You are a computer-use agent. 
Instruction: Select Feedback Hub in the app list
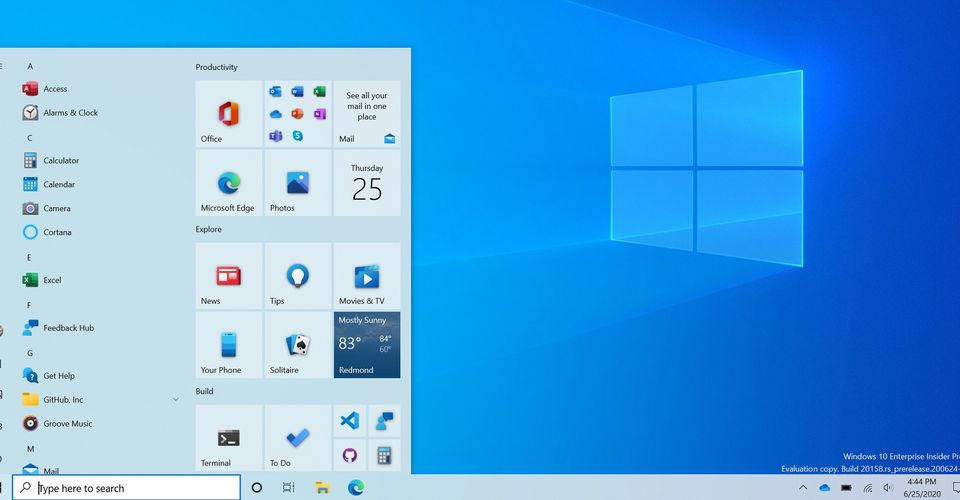click(x=68, y=328)
